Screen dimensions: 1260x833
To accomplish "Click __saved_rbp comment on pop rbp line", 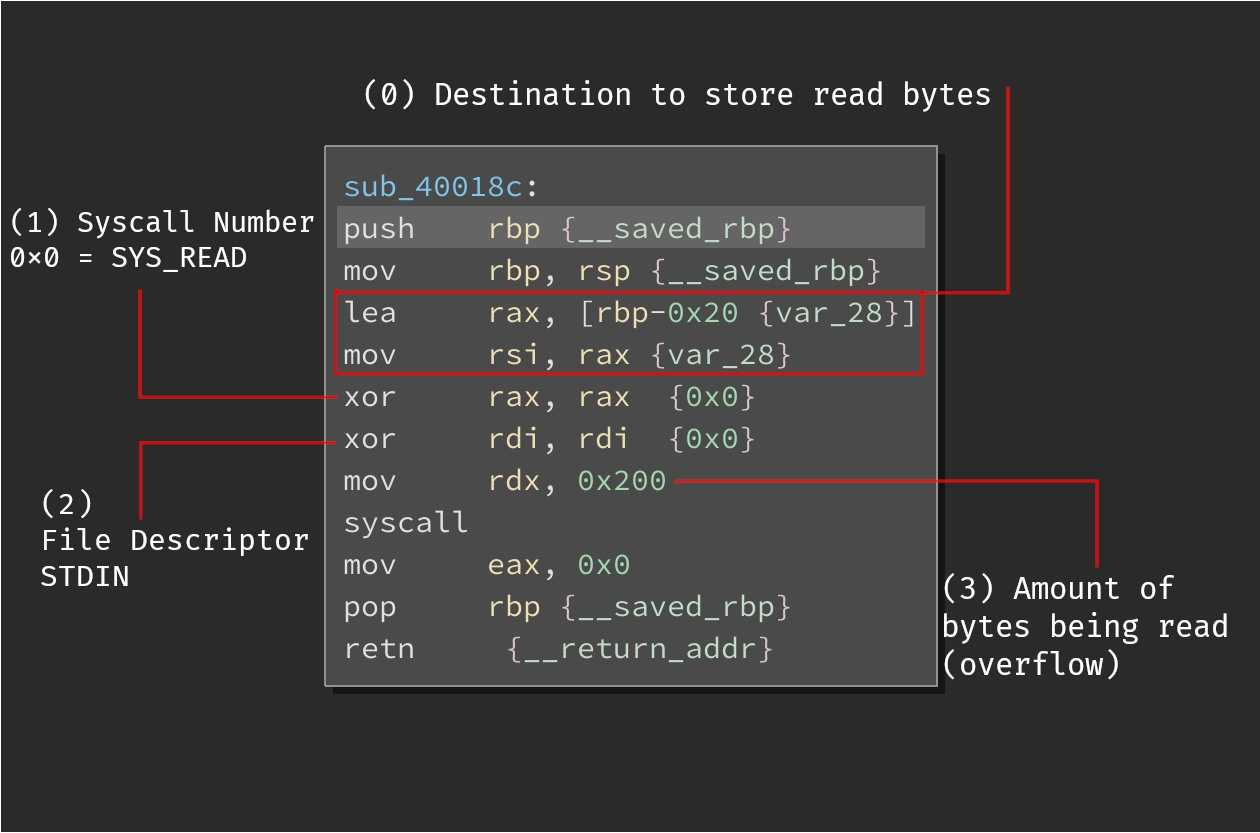I will [675, 607].
